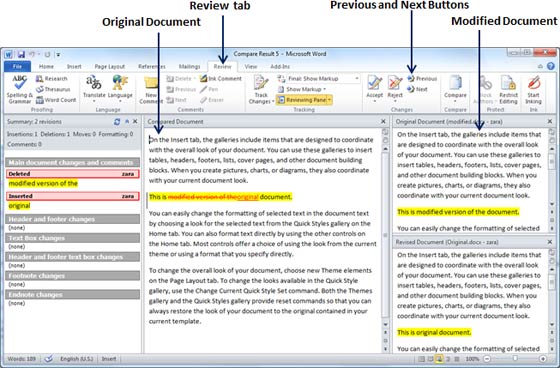560x368 pixels.
Task: Toggle the Reviewing Pane
Action: coord(302,100)
